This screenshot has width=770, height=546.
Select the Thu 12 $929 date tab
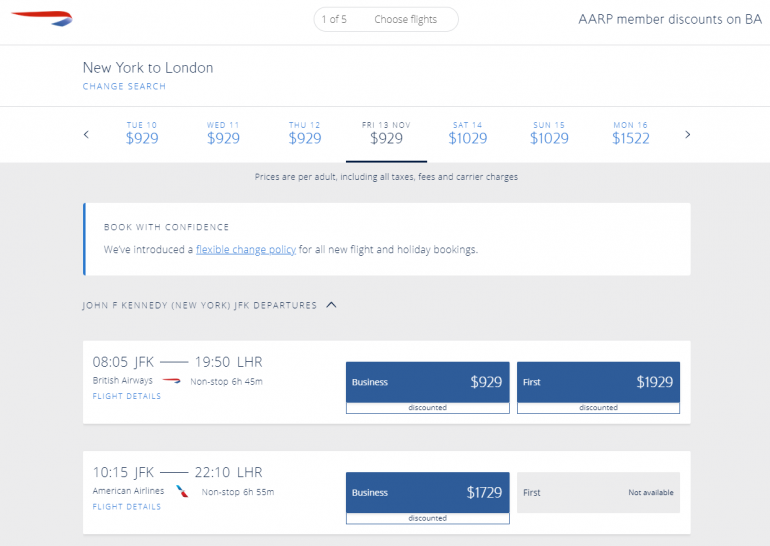pos(305,133)
